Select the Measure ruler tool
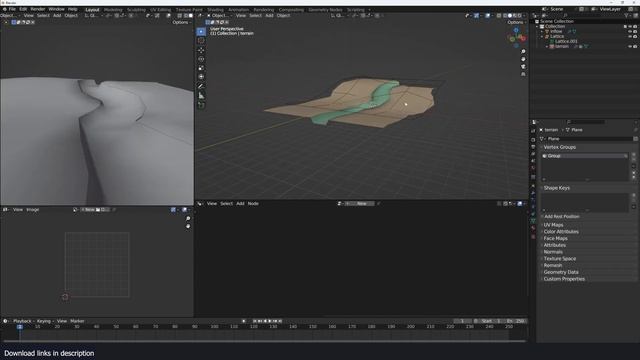Image resolution: width=640 pixels, height=360 pixels. (201, 96)
